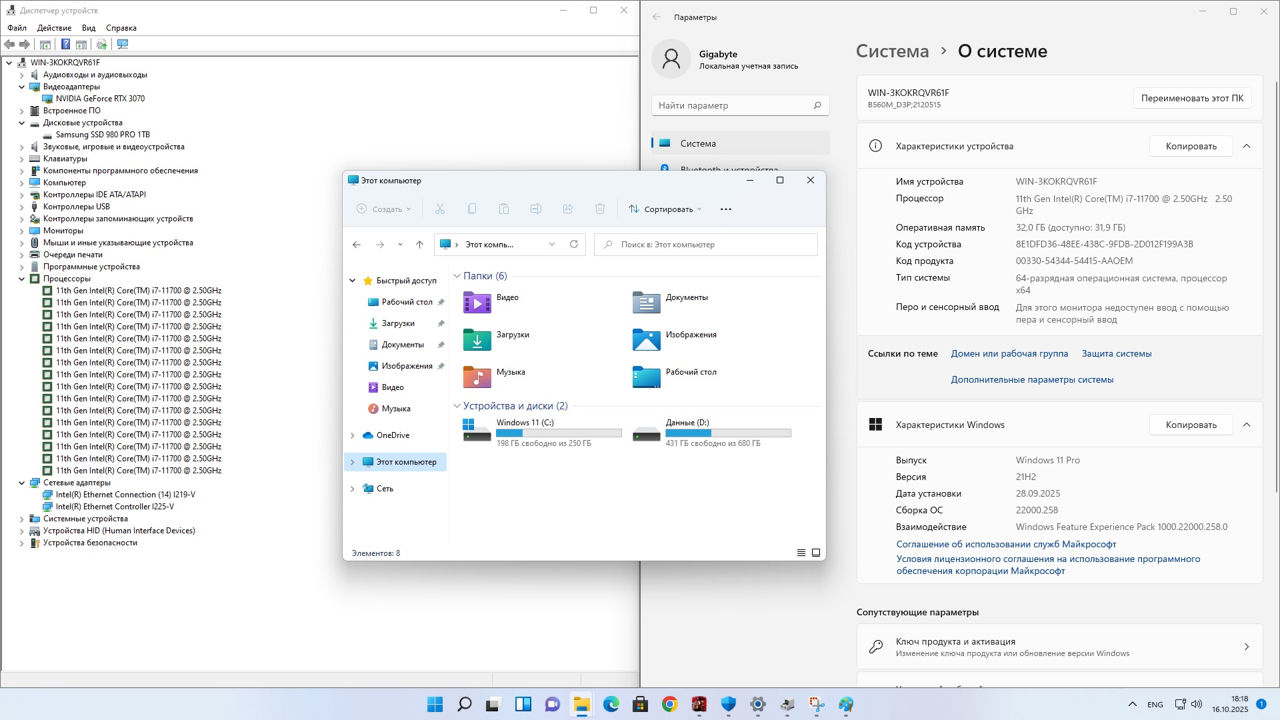Switch to large thumbnails view in Explorer status bar
The image size is (1280, 720).
(816, 553)
